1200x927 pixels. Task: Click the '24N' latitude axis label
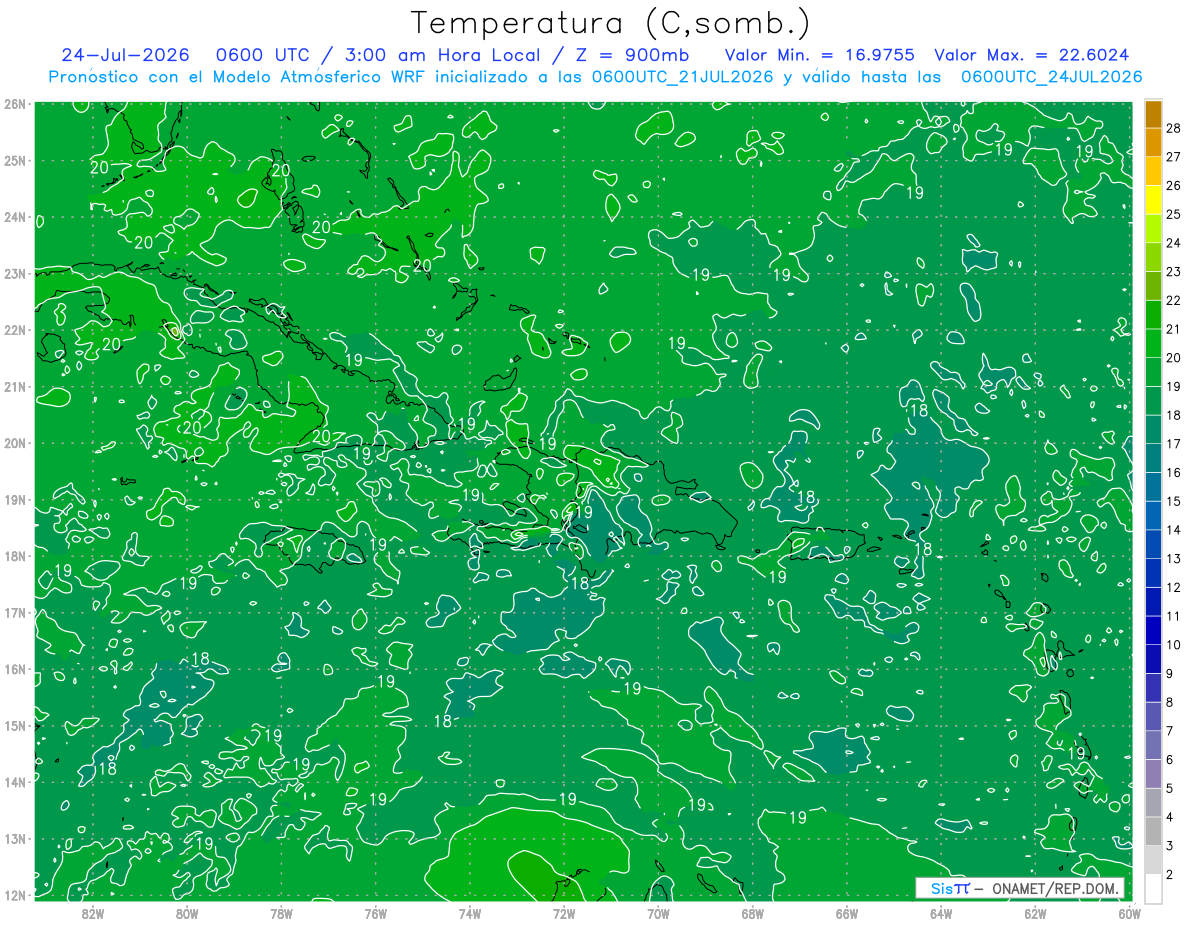coord(14,217)
